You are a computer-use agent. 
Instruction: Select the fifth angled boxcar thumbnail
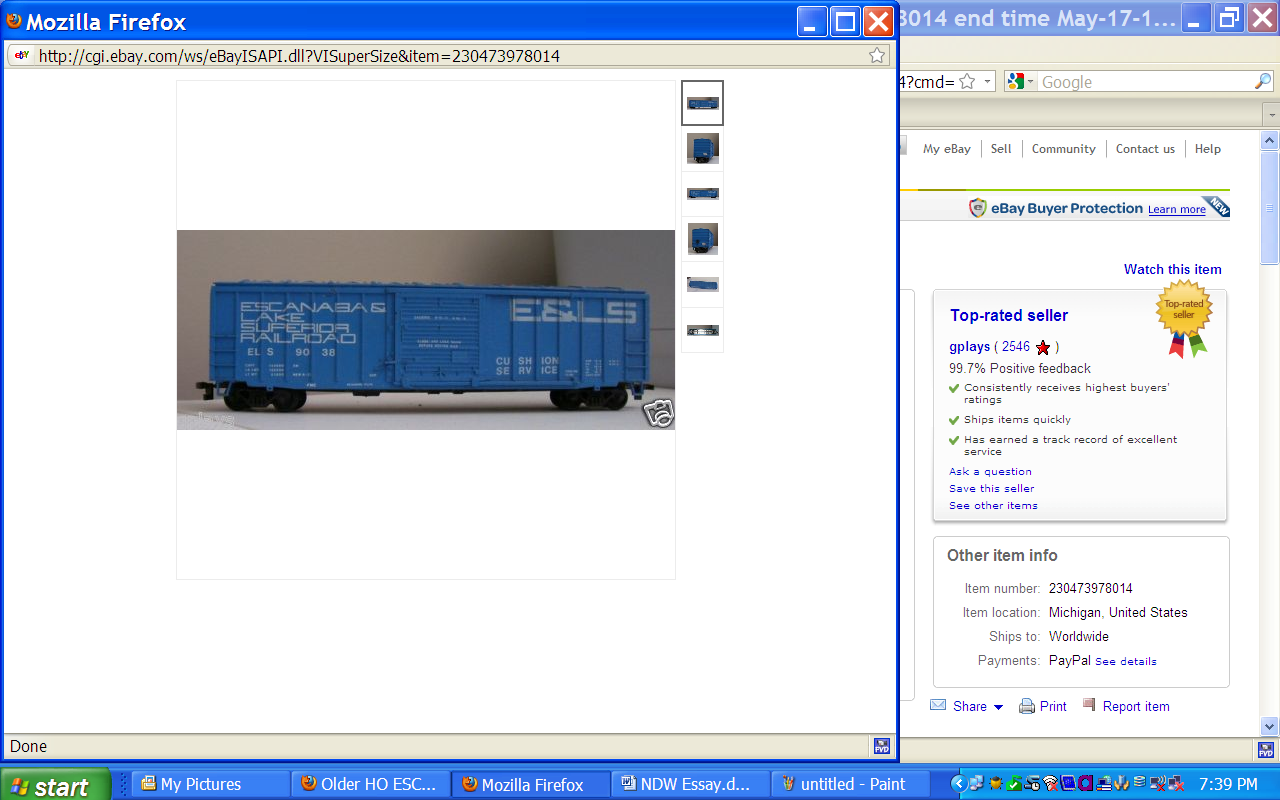(702, 284)
